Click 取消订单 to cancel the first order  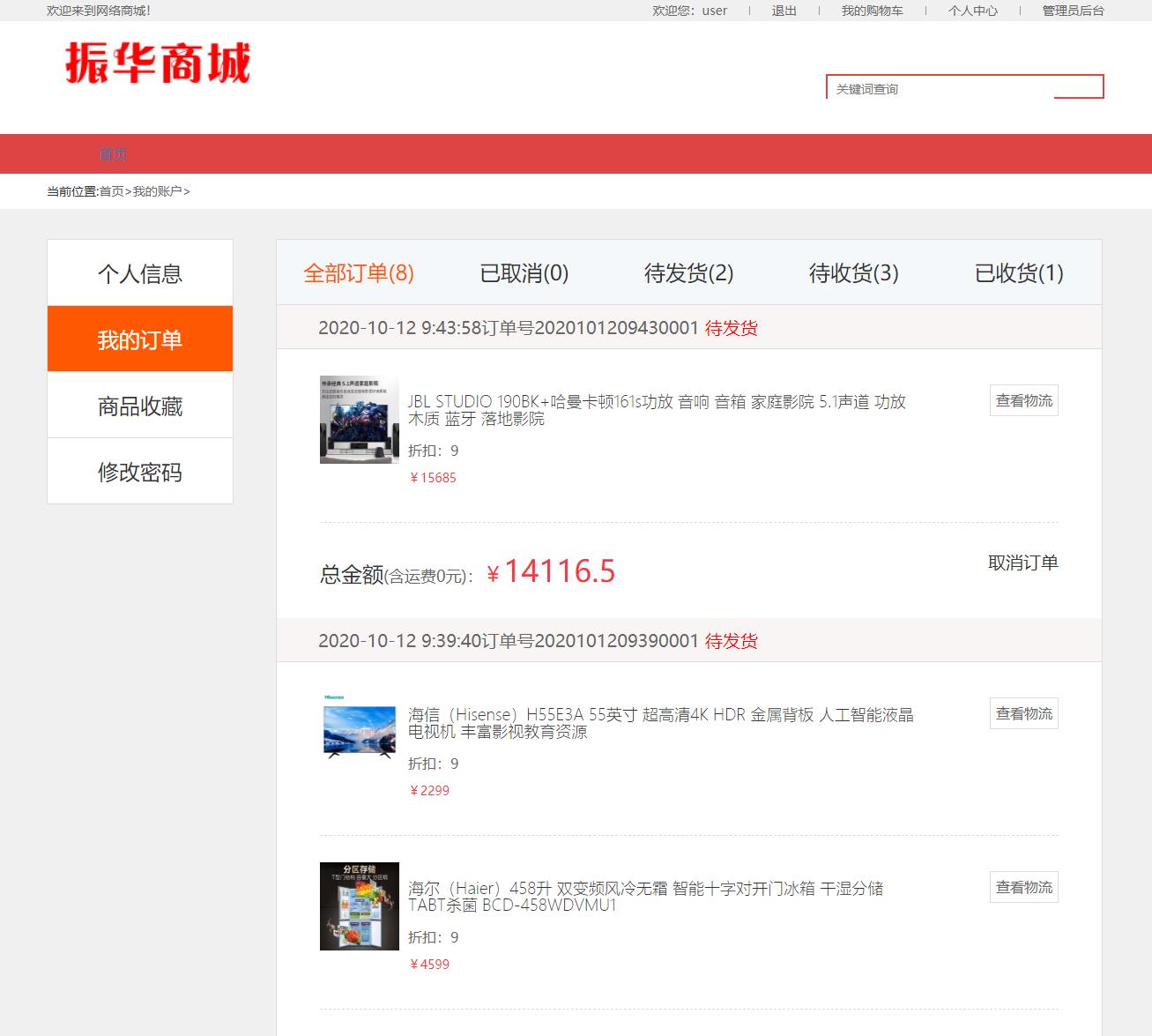(x=1023, y=563)
